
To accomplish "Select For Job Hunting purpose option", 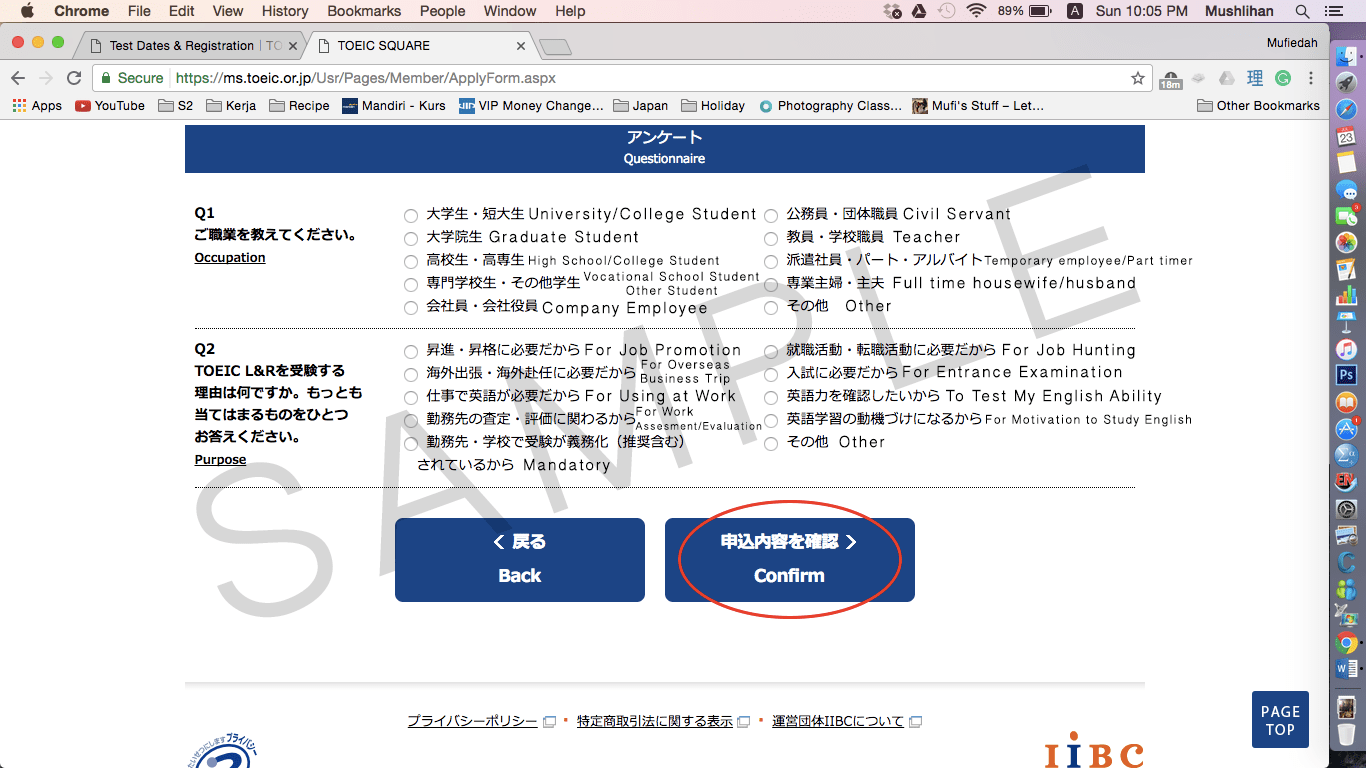I will pos(771,352).
